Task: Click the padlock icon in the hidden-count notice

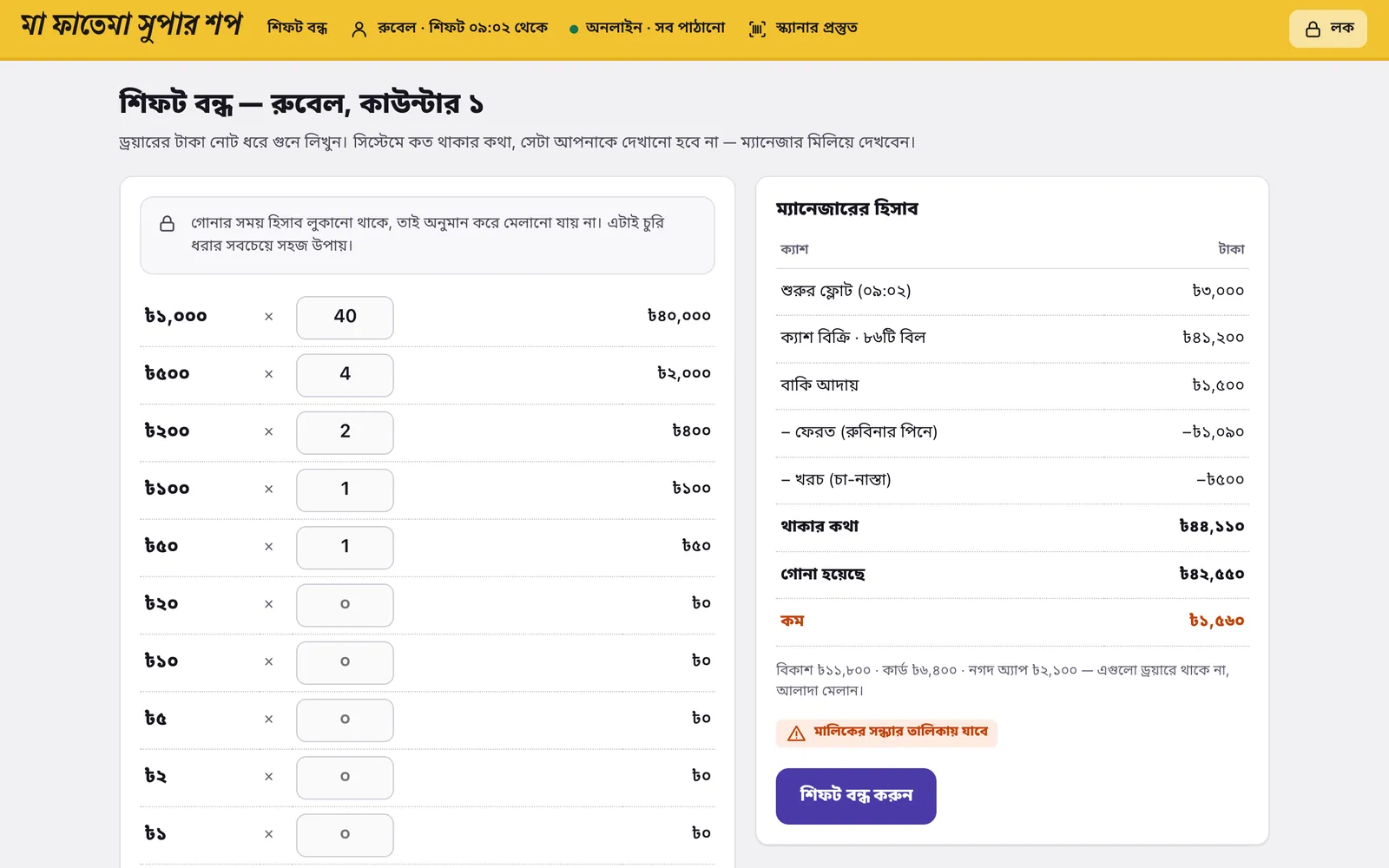Action: [168, 223]
